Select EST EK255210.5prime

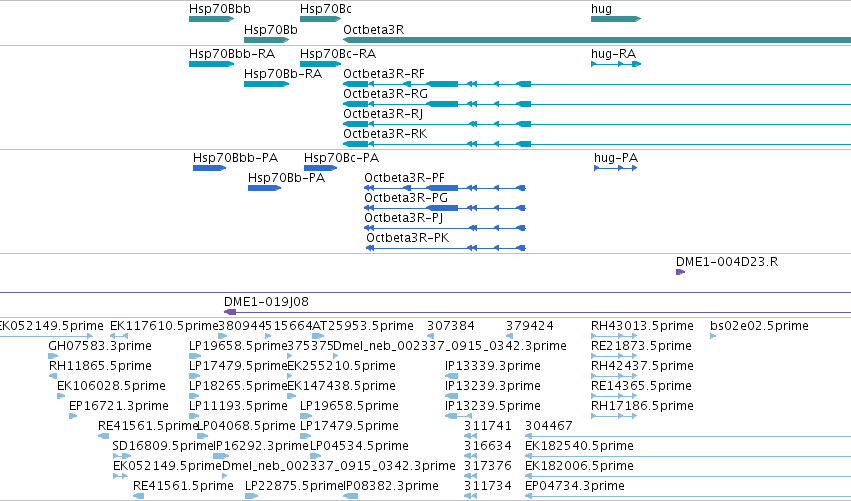point(291,377)
